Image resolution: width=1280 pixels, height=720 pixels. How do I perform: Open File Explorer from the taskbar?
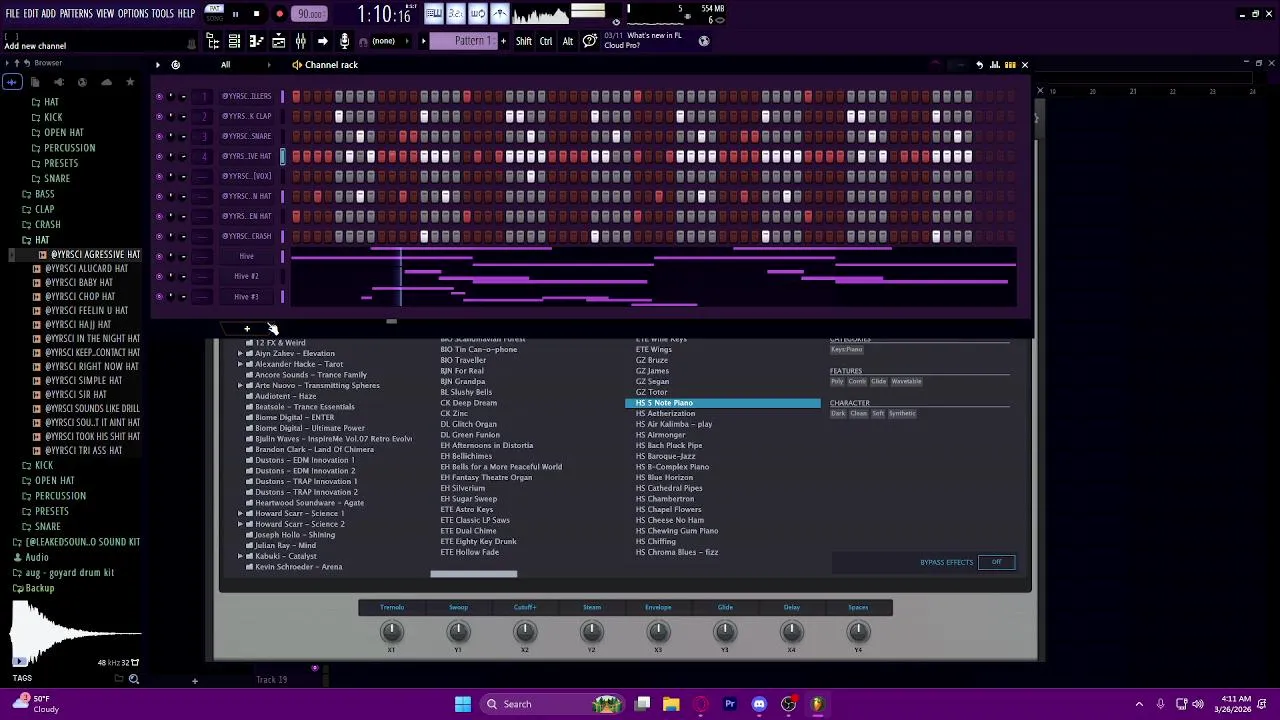pos(671,704)
